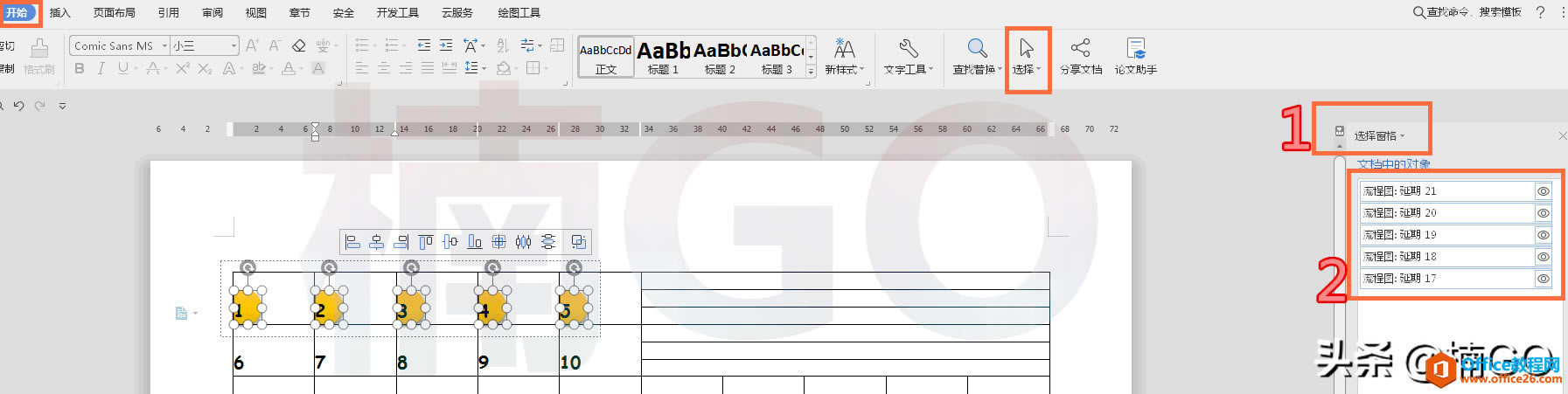Apply superscript formatting
The width and height of the screenshot is (1568, 394).
(182, 68)
